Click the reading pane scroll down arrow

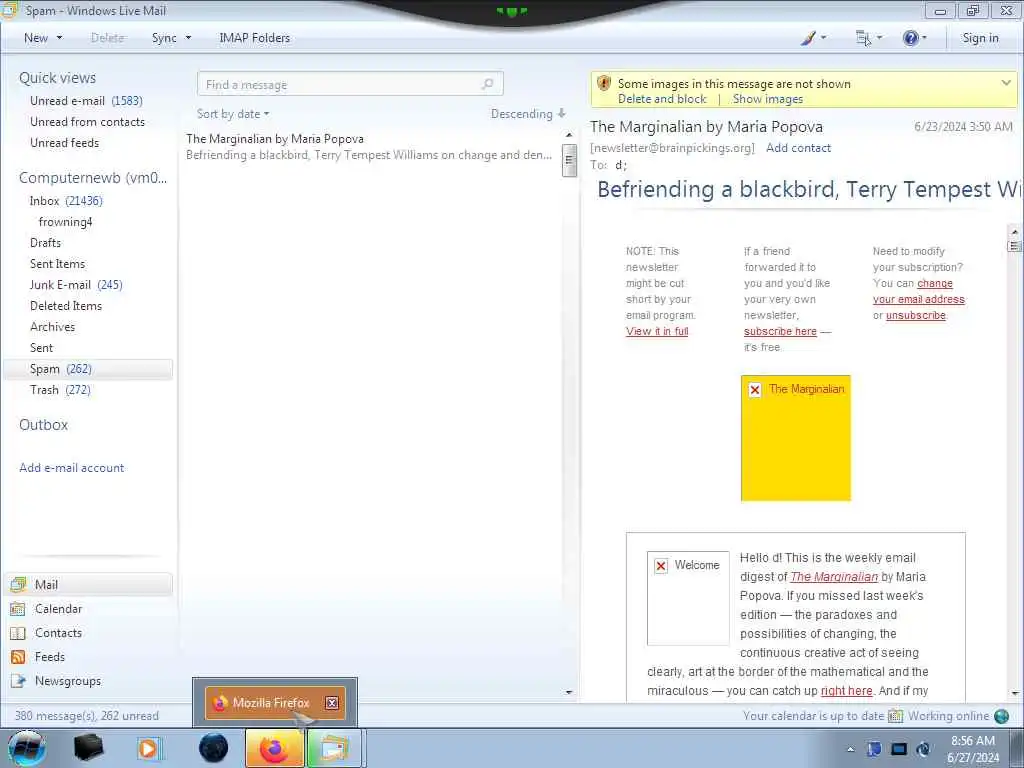(1014, 693)
